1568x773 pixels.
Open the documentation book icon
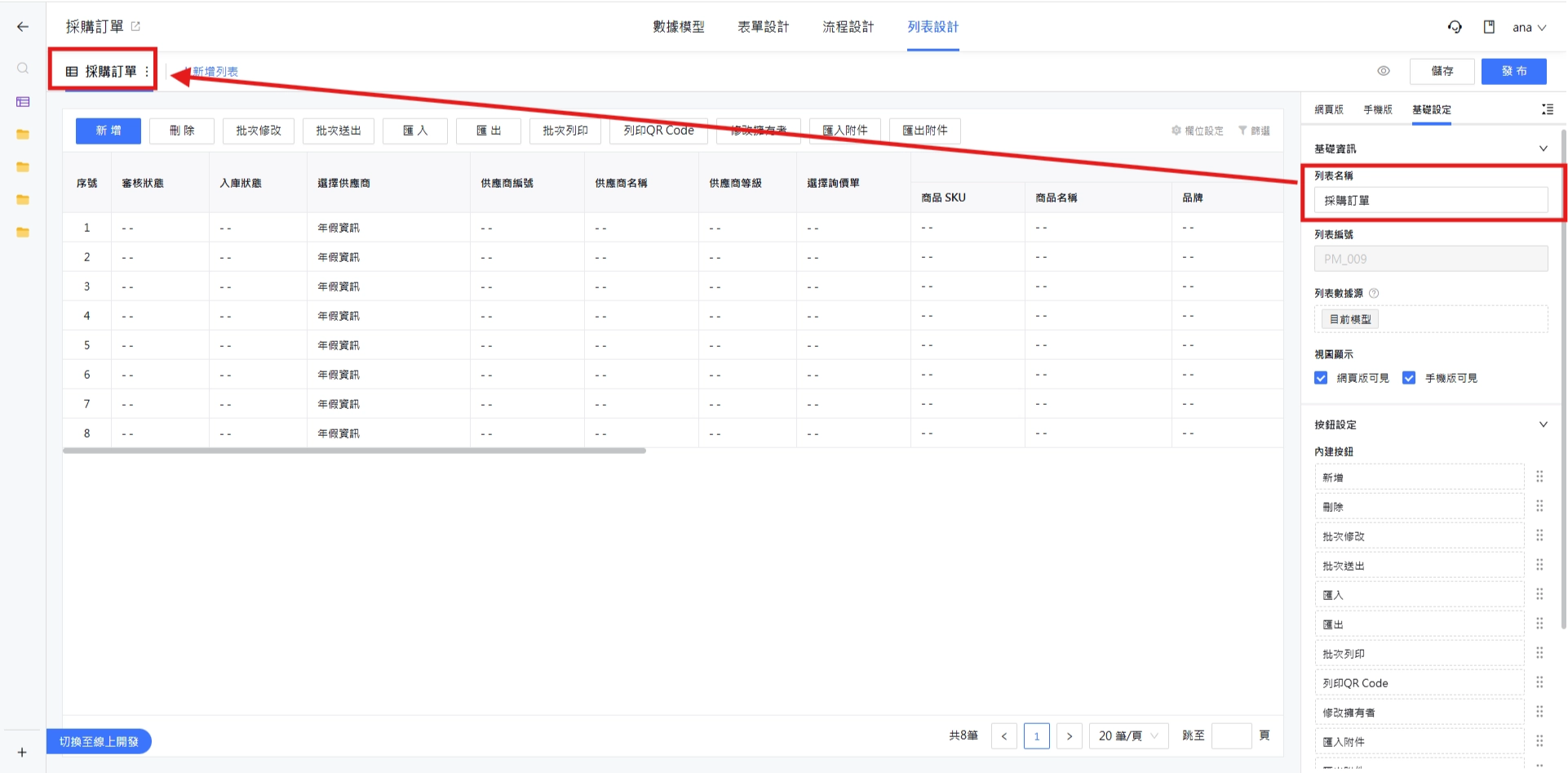coord(1489,27)
